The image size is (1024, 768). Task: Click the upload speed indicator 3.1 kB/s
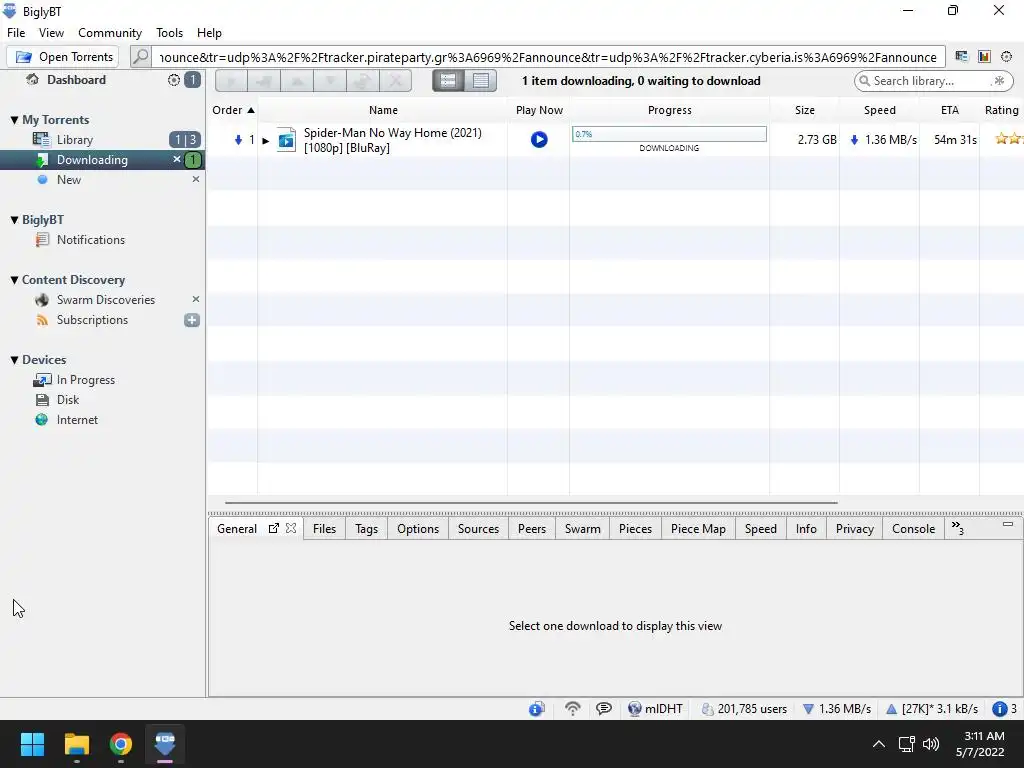(931, 709)
